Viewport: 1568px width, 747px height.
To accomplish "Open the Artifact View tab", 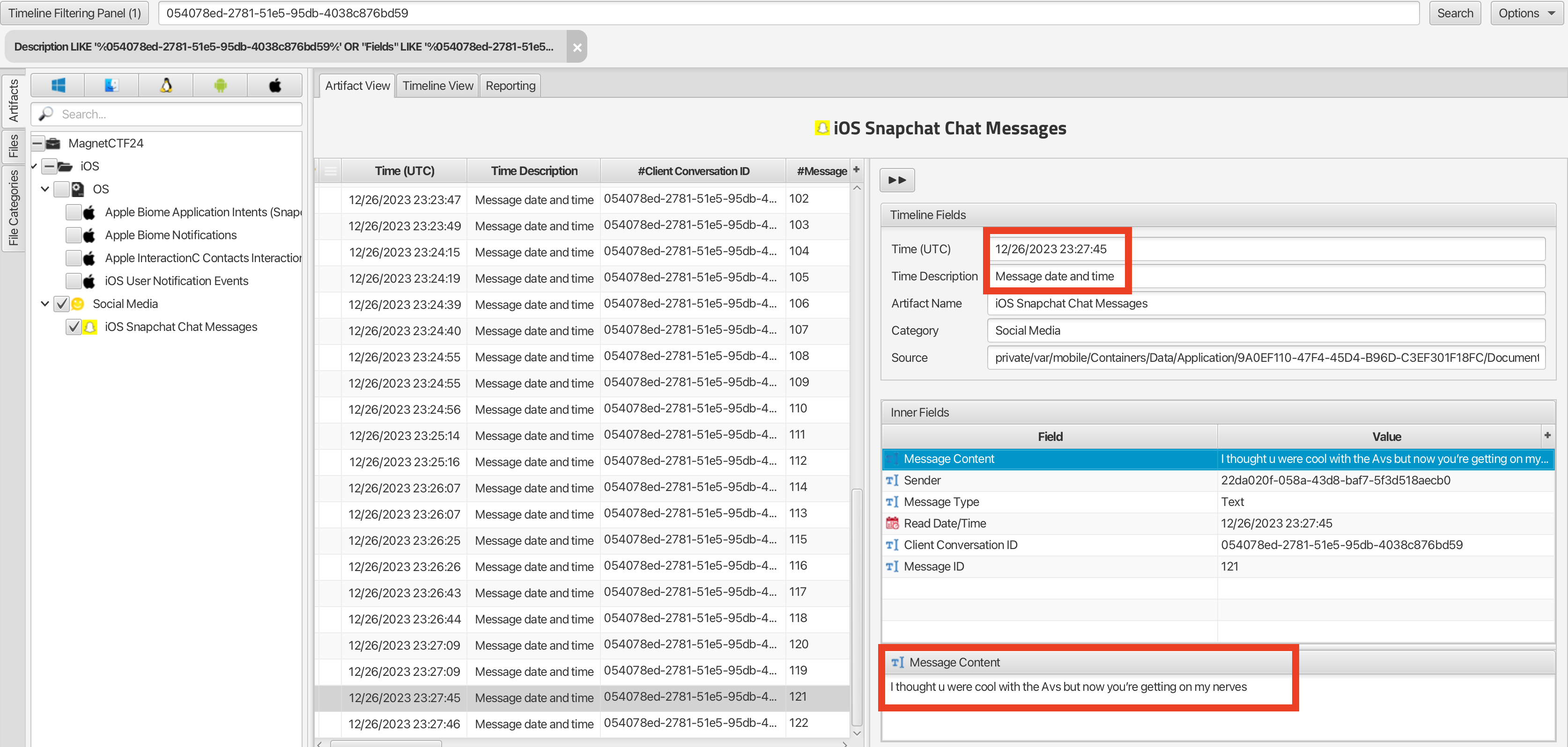I will [357, 86].
